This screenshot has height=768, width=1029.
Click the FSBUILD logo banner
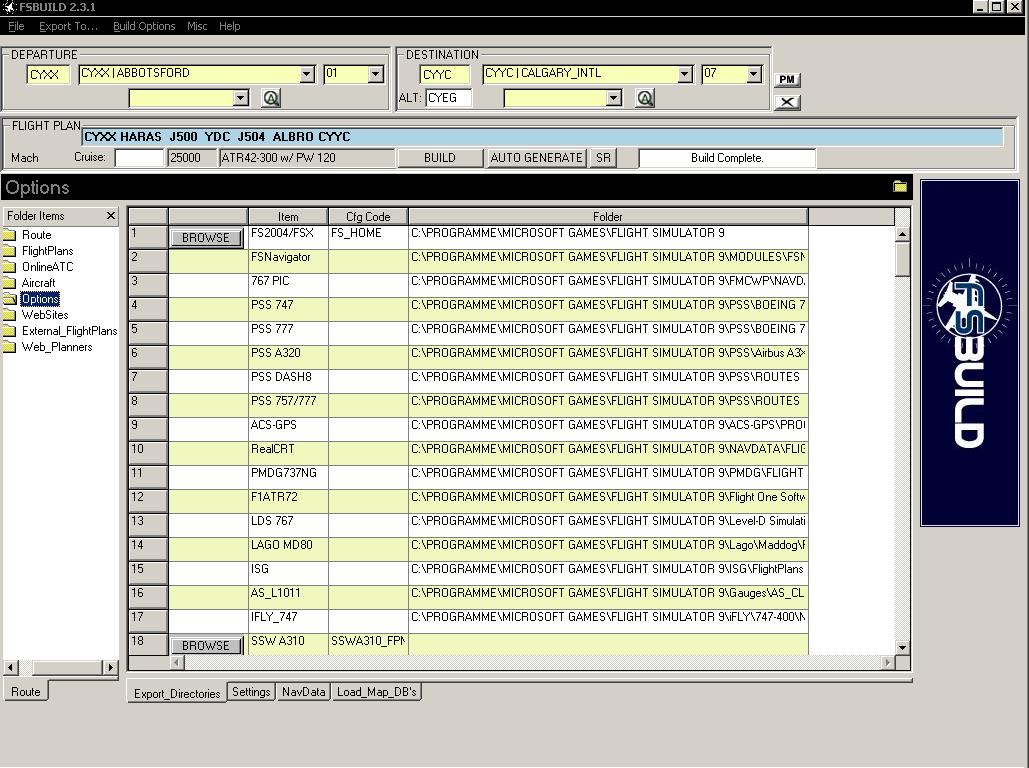pyautogui.click(x=969, y=353)
